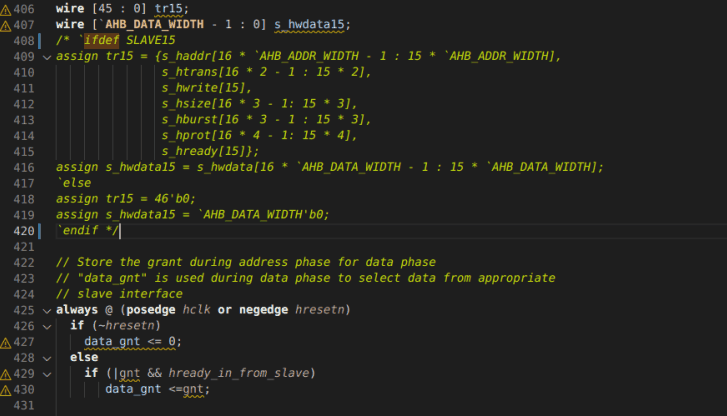The width and height of the screenshot is (727, 416).
Task: Collapse the assign tr15 block at line 409
Action: pyautogui.click(x=46, y=56)
